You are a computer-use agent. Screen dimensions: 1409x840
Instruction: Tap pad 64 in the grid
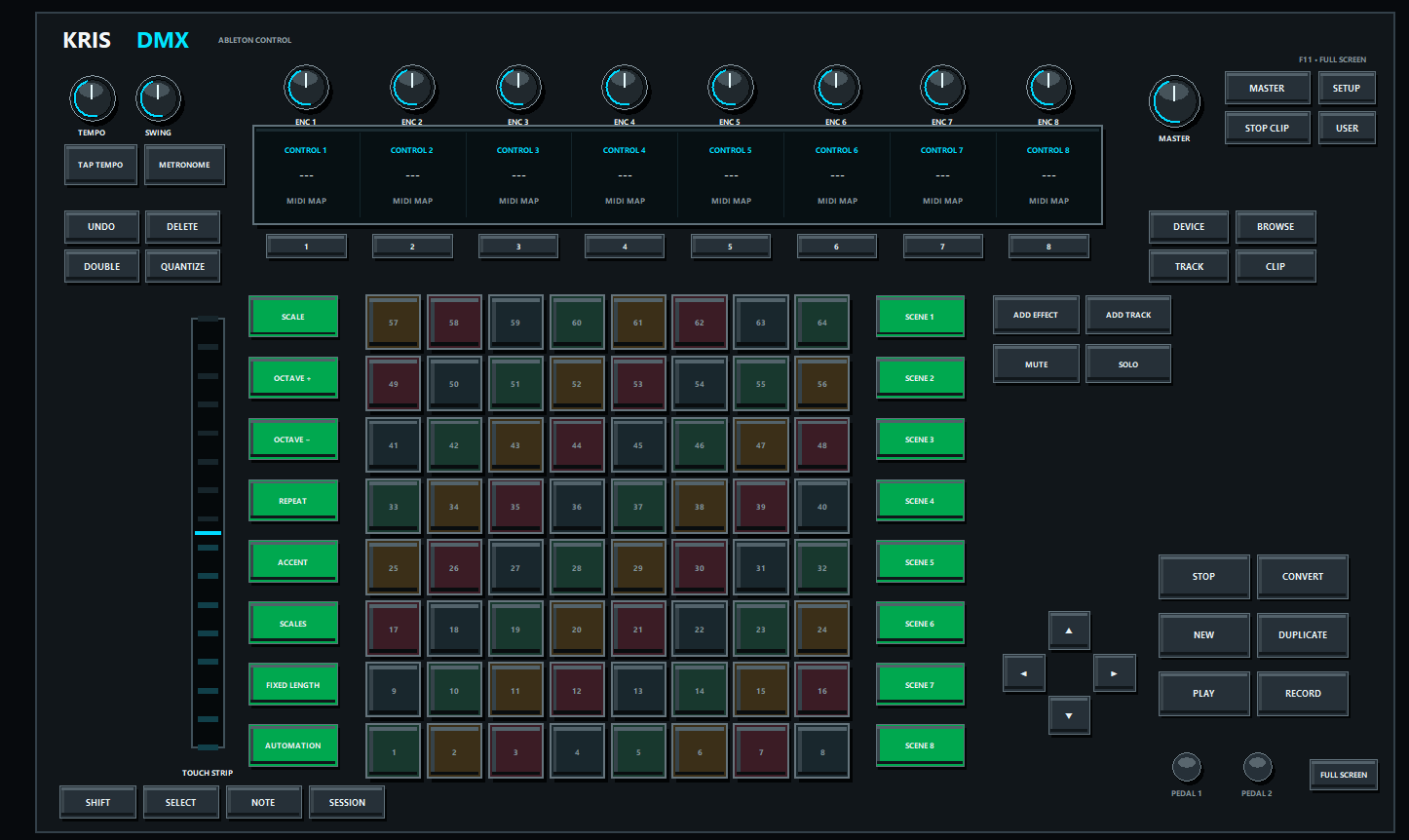point(822,322)
